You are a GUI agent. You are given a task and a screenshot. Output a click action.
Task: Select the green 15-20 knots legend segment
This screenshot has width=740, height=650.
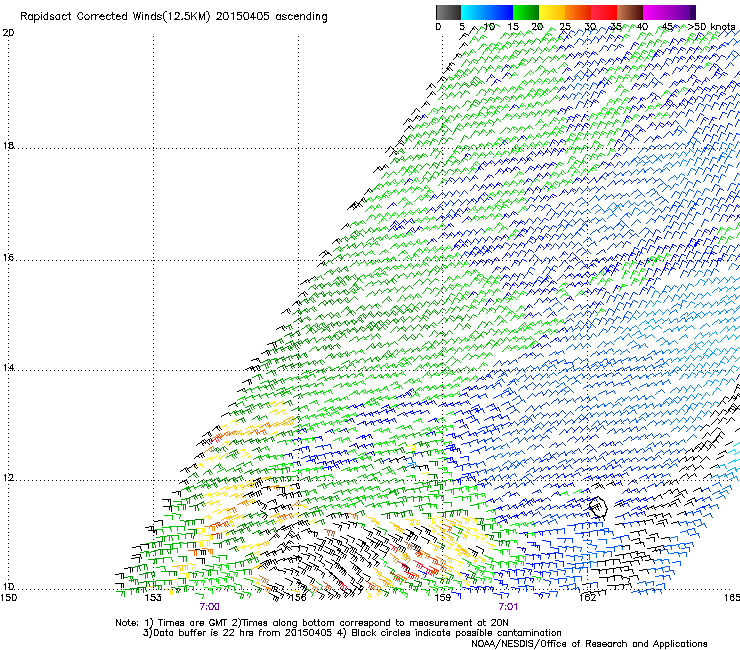526,12
